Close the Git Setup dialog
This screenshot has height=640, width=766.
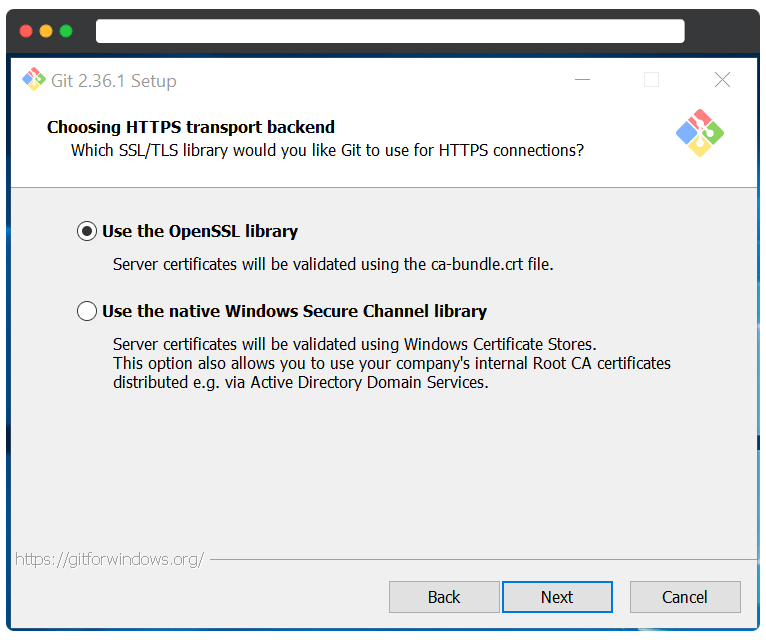coord(722,80)
